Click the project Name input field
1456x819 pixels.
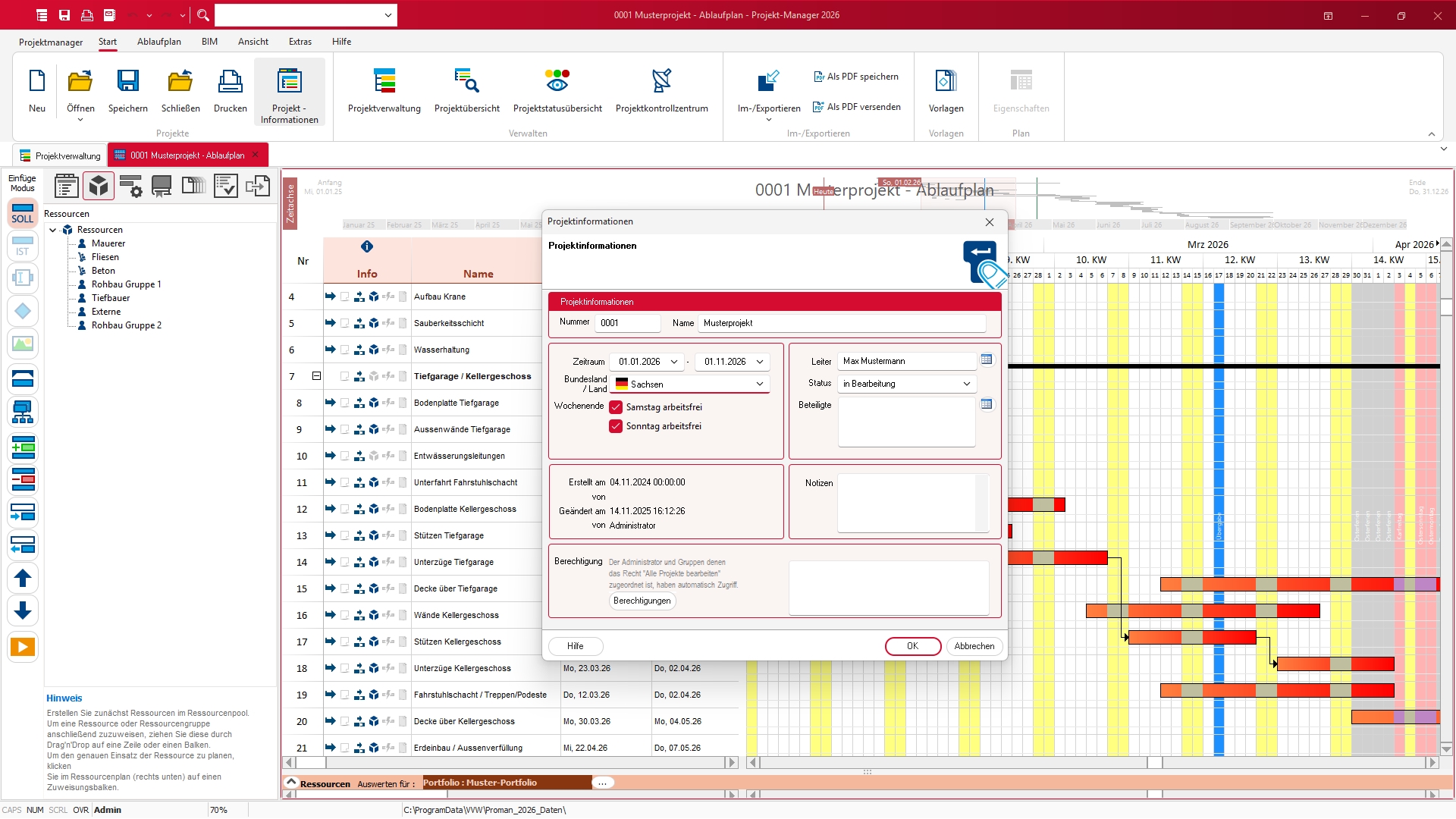pos(842,323)
